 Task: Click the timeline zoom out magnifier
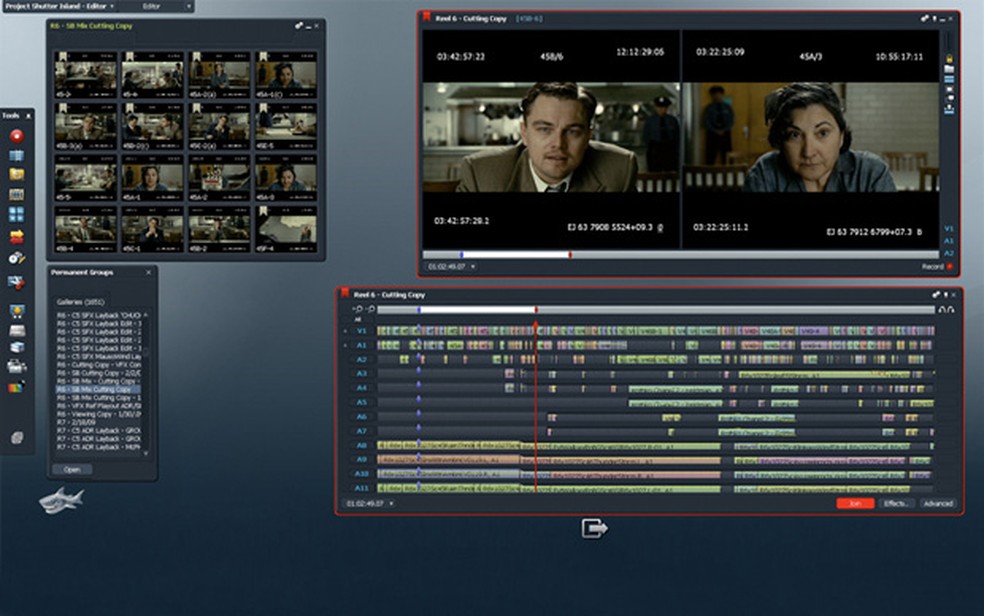(x=371, y=309)
